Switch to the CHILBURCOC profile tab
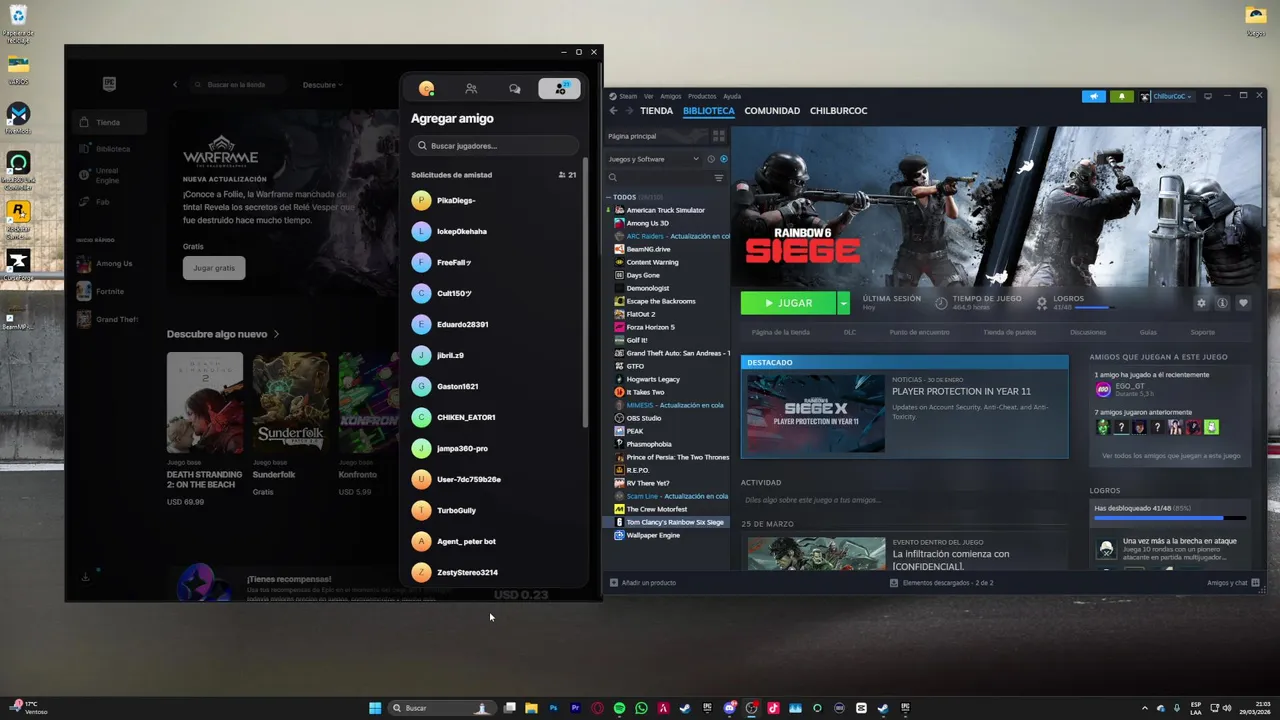 (x=838, y=111)
